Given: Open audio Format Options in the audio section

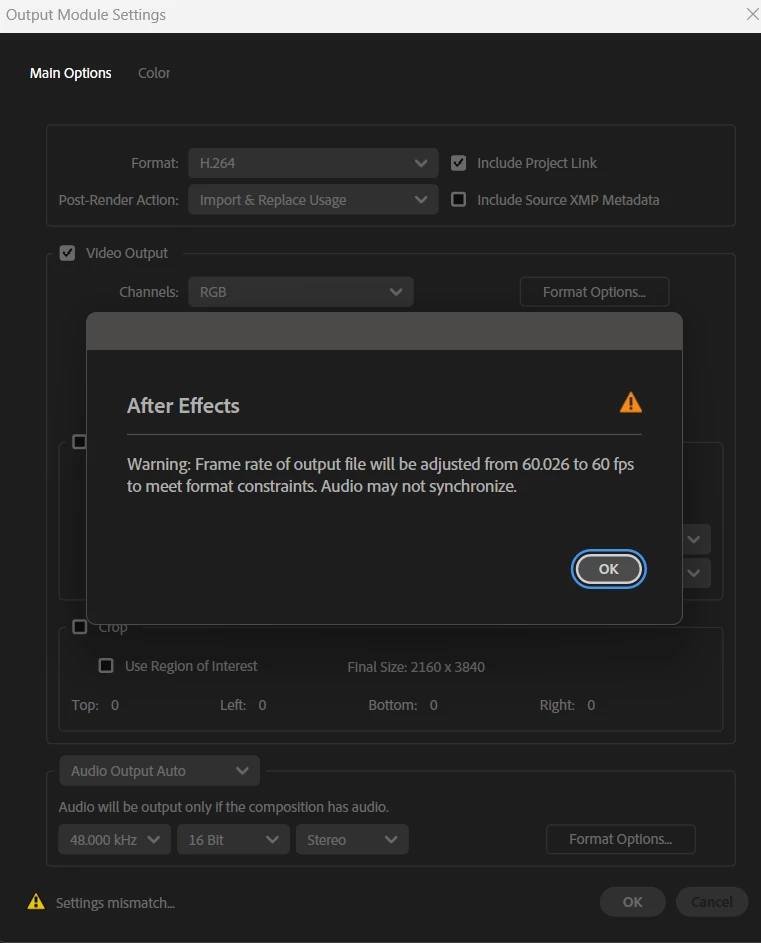Looking at the screenshot, I should [621, 839].
